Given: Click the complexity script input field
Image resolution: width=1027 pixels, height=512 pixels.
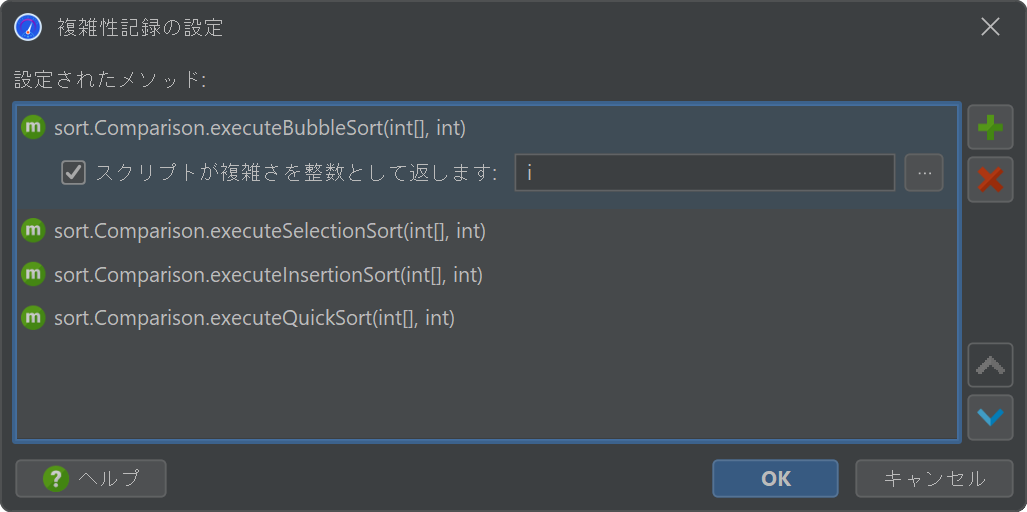Looking at the screenshot, I should click(x=705, y=173).
